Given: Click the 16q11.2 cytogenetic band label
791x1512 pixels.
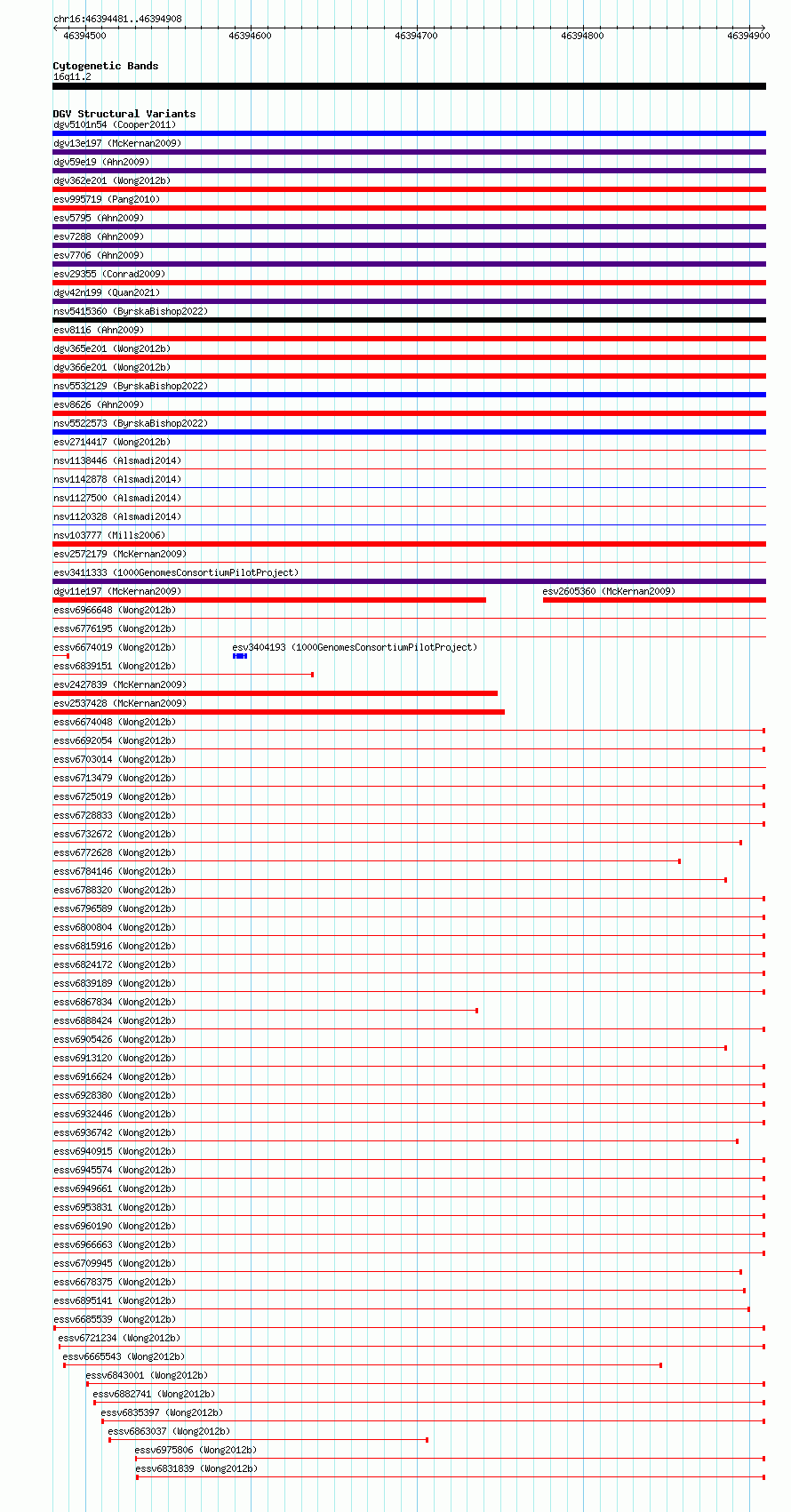Looking at the screenshot, I should 72,76.
